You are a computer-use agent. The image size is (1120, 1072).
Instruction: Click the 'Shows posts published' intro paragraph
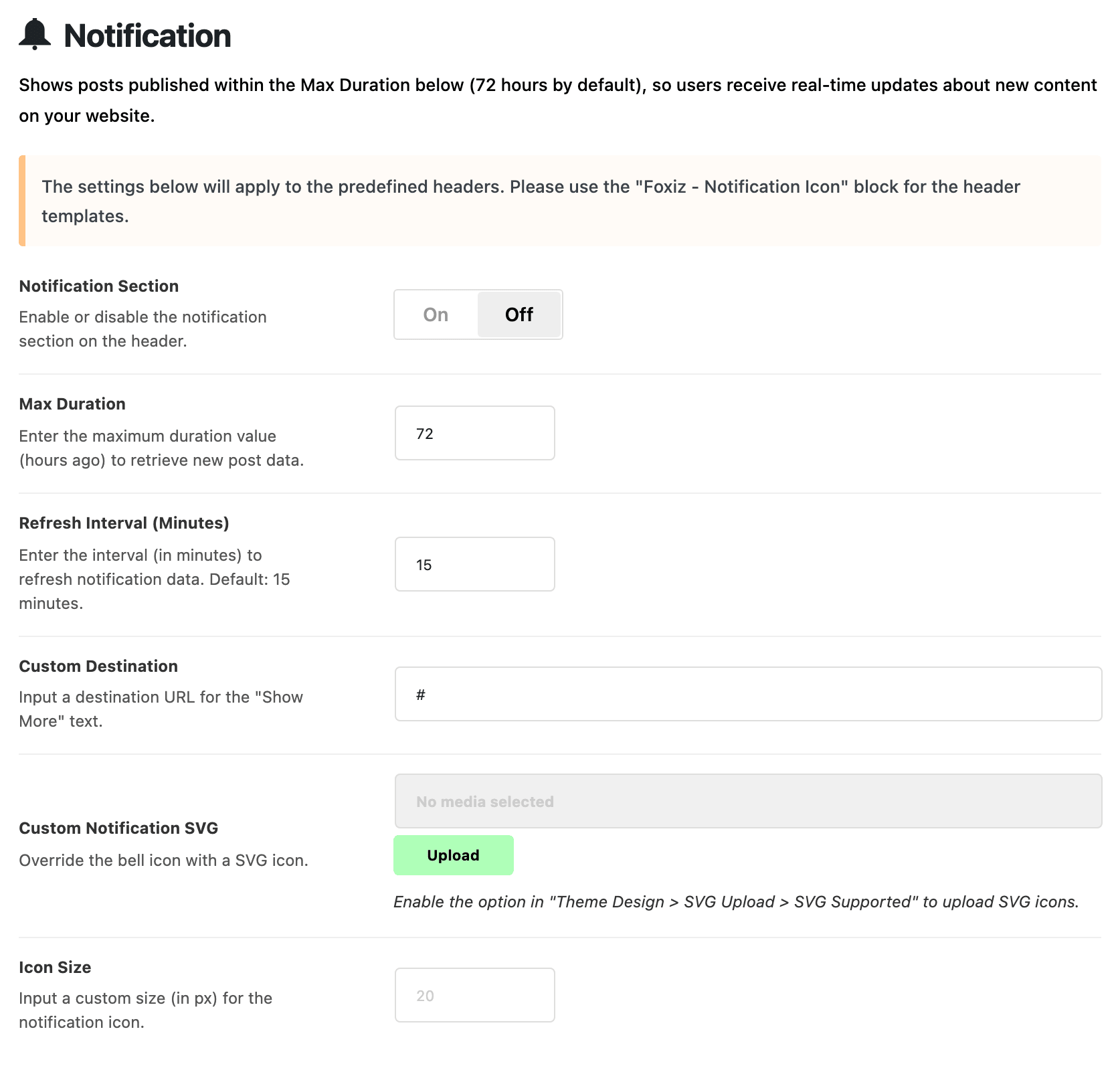coord(558,100)
